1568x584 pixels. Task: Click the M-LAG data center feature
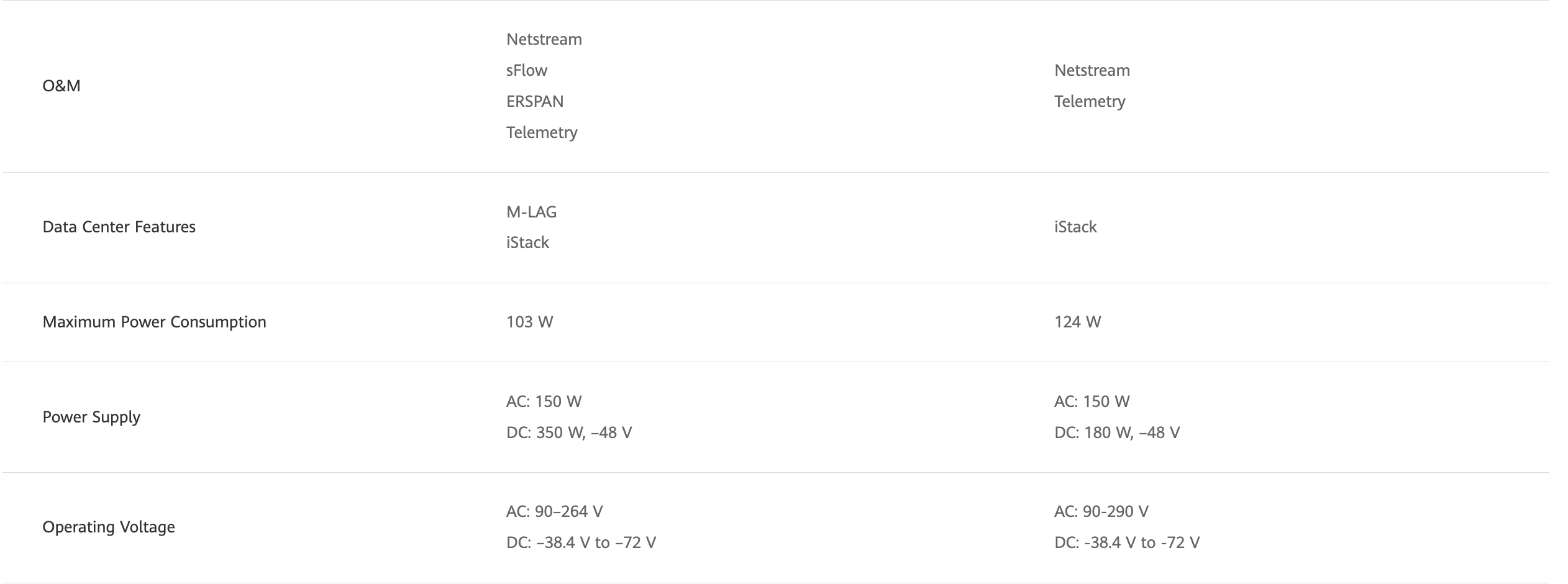click(532, 212)
